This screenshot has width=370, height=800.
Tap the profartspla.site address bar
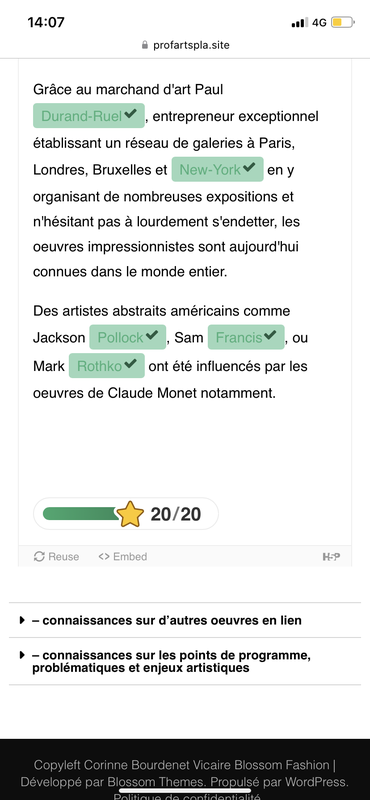[x=185, y=45]
